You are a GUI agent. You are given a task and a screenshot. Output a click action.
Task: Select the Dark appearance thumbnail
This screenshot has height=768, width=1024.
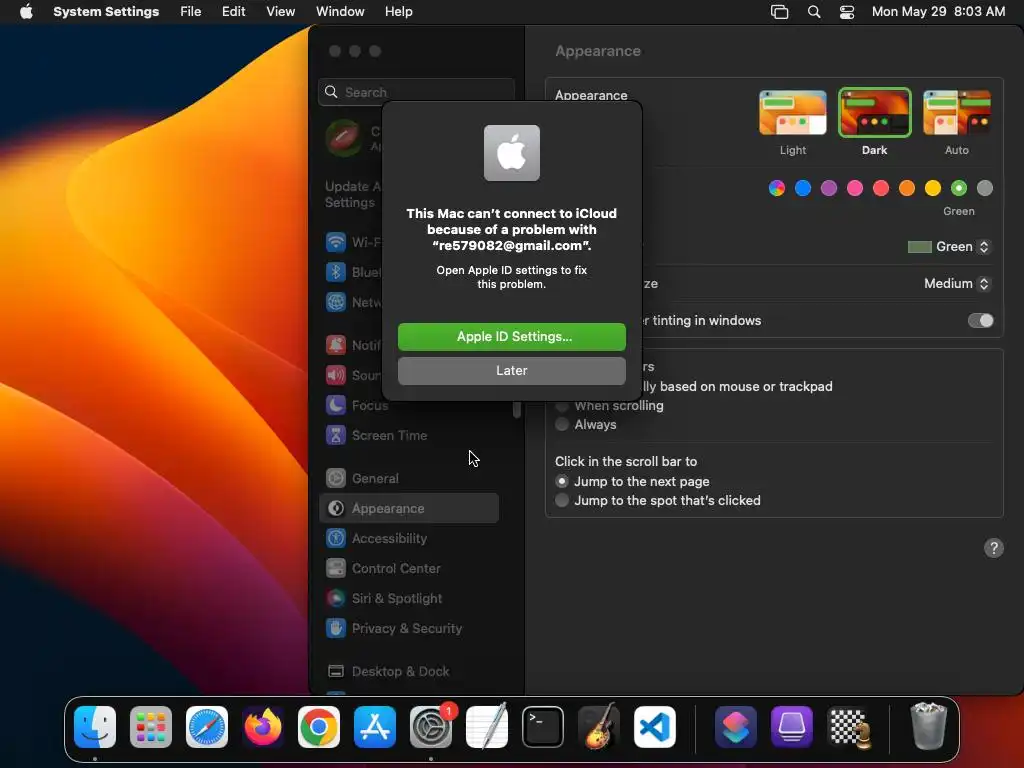point(874,113)
